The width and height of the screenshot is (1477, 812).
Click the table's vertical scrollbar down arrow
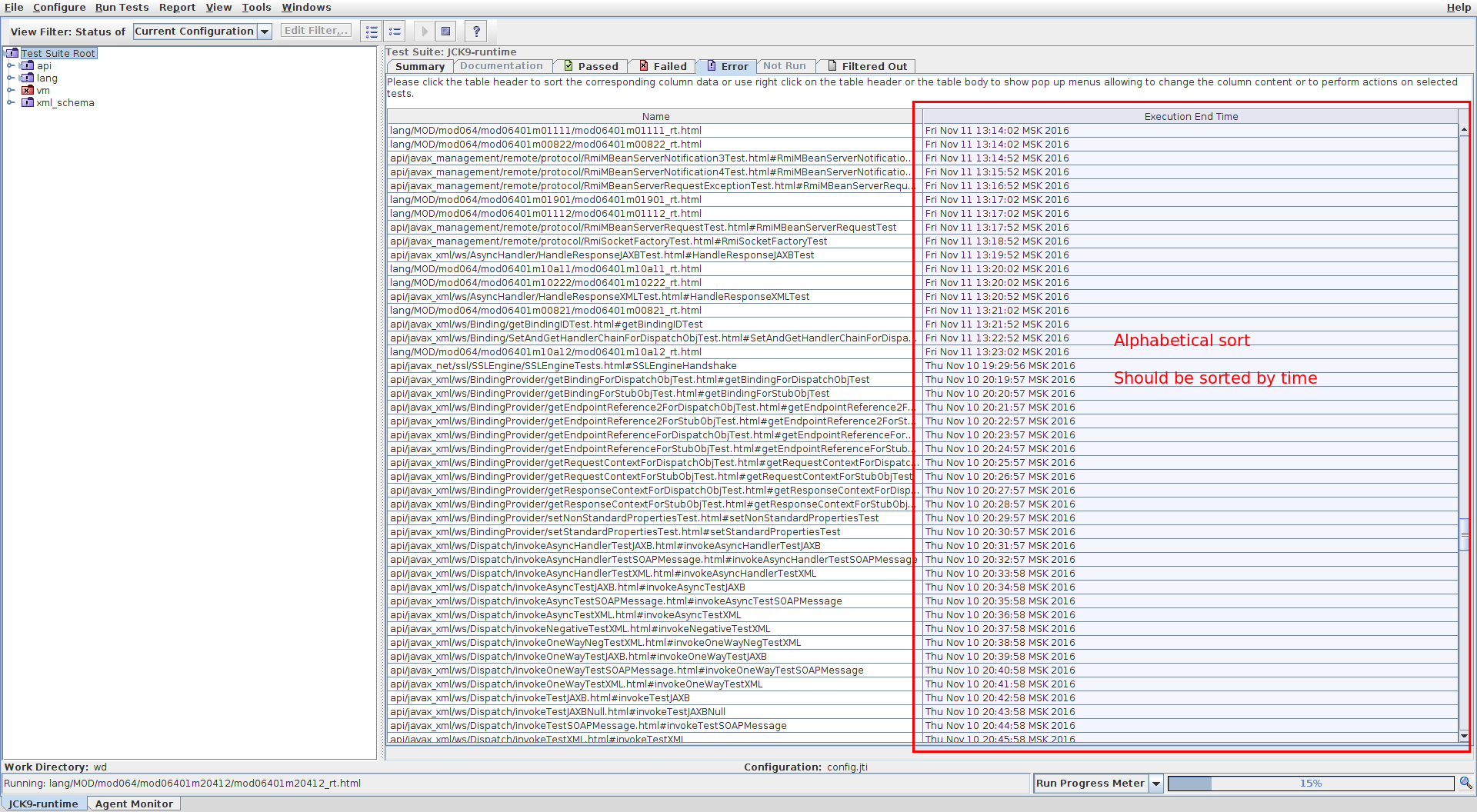pyautogui.click(x=1464, y=736)
